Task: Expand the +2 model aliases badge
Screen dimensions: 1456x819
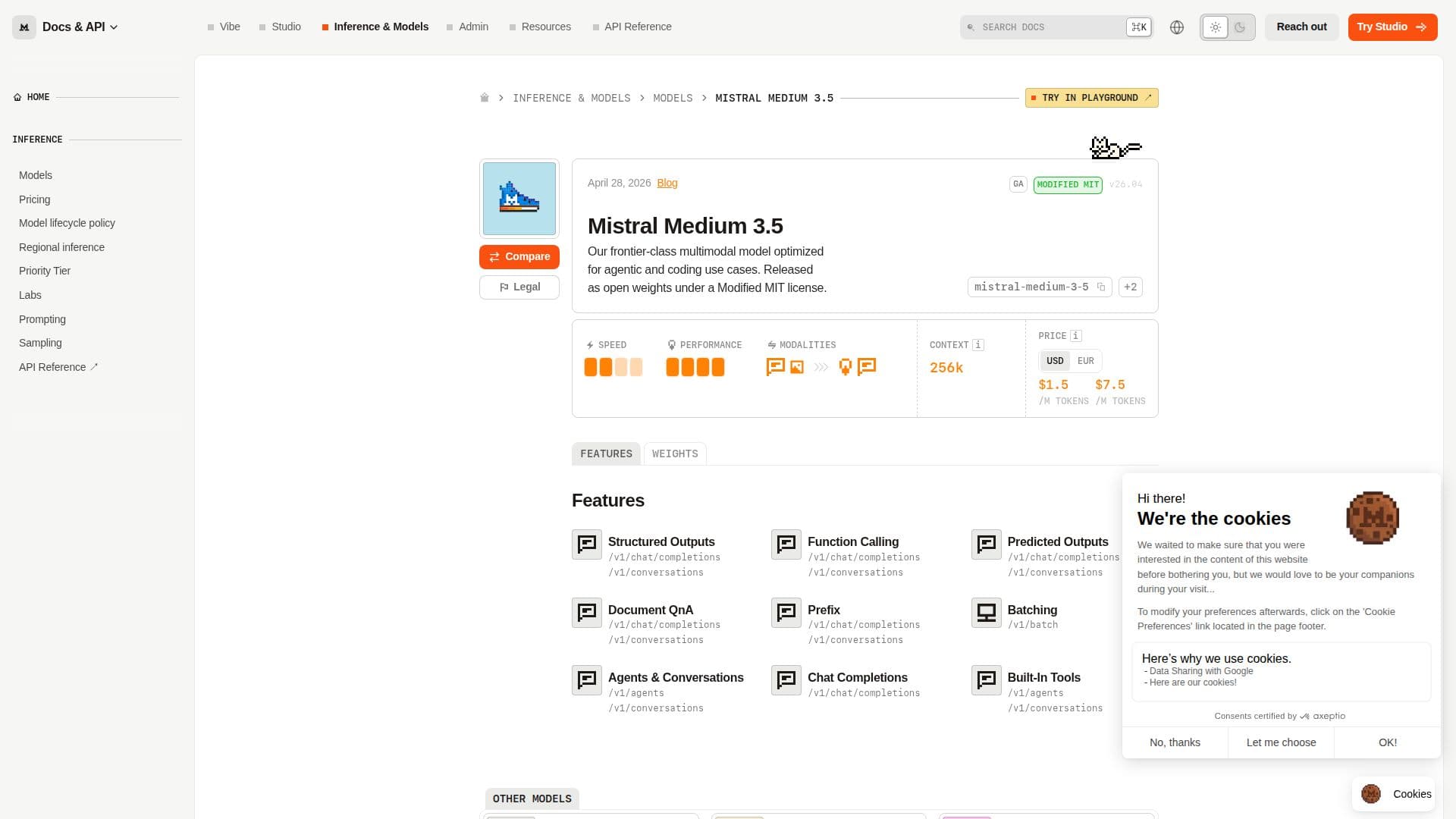Action: 1130,287
